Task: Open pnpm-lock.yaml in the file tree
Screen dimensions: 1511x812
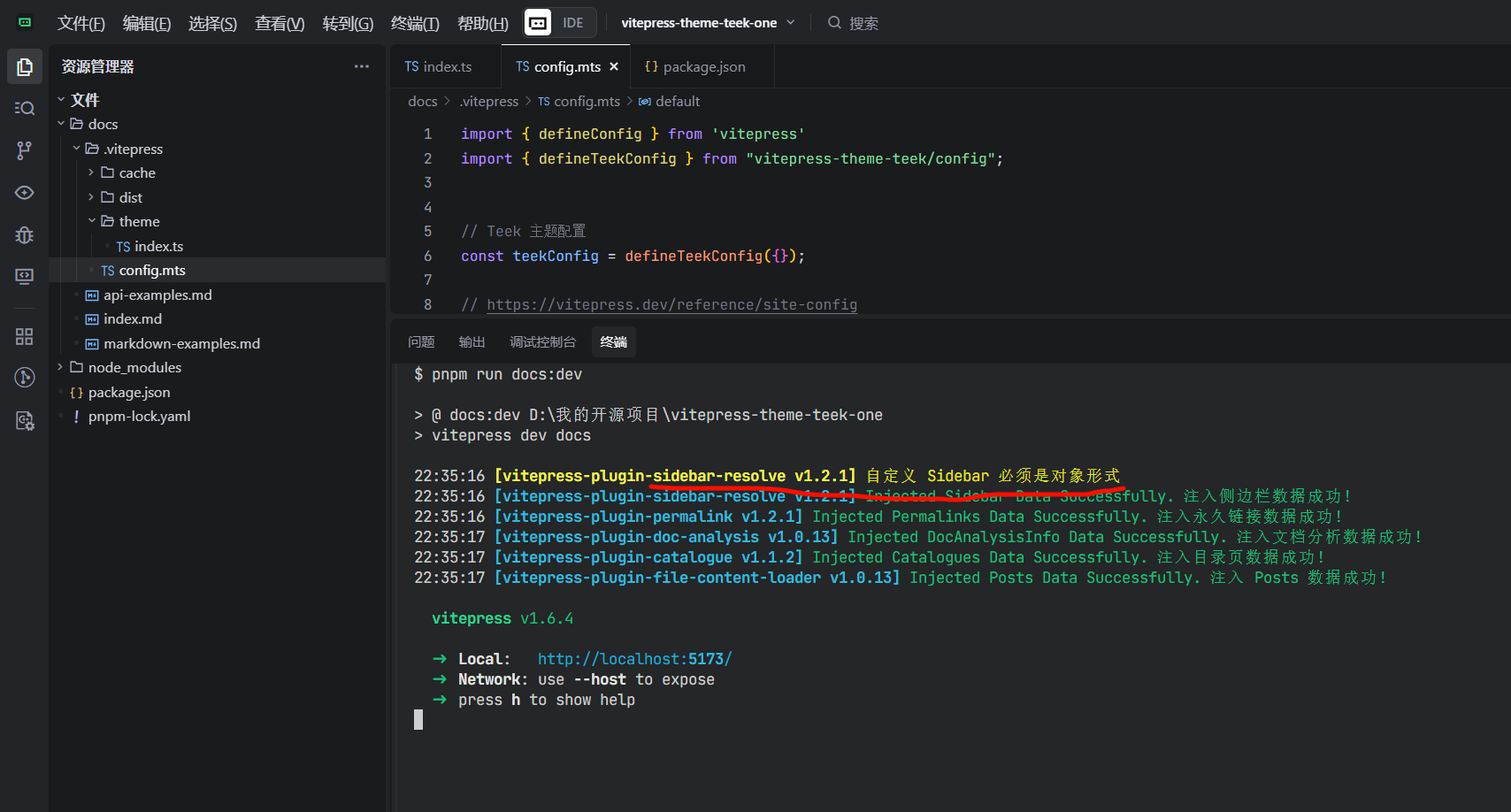Action: (x=139, y=416)
